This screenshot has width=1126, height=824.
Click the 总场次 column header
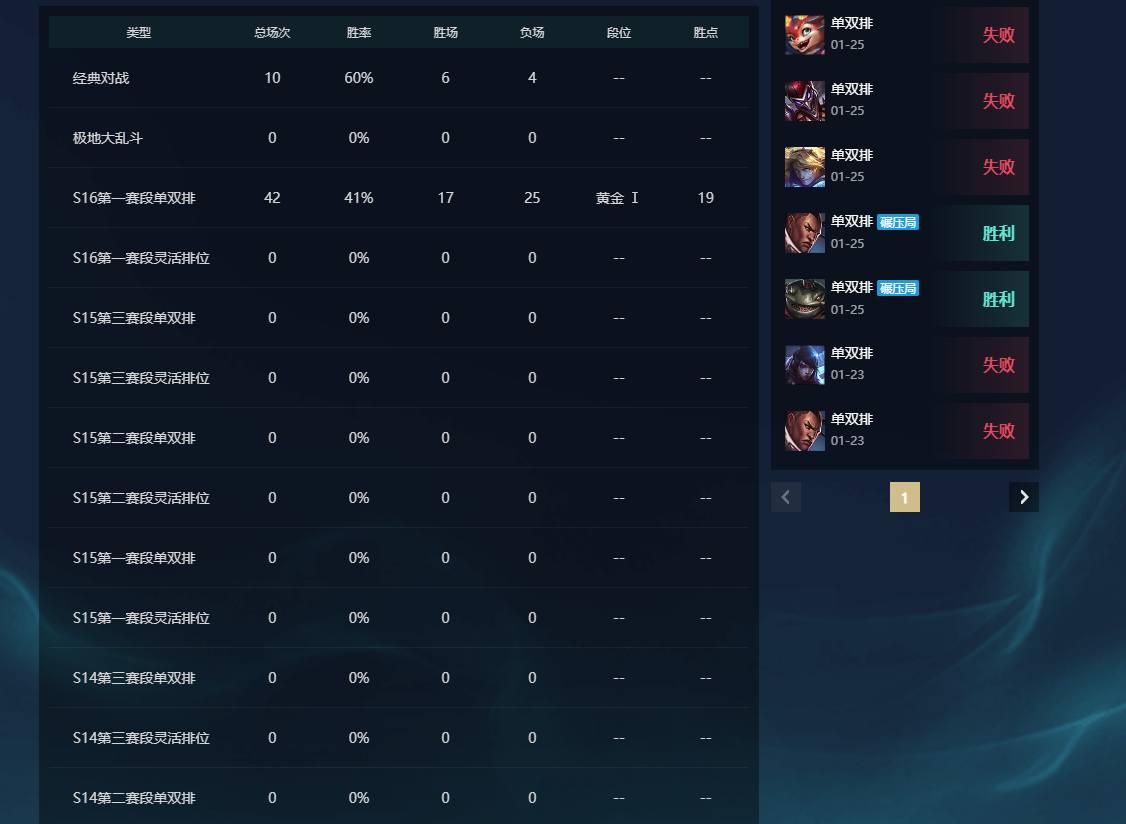[272, 32]
